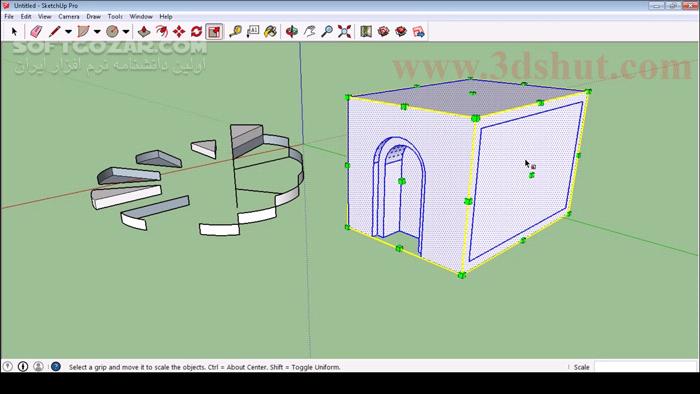Image resolution: width=700 pixels, height=394 pixels.
Task: Select the Move tool
Action: [x=179, y=32]
